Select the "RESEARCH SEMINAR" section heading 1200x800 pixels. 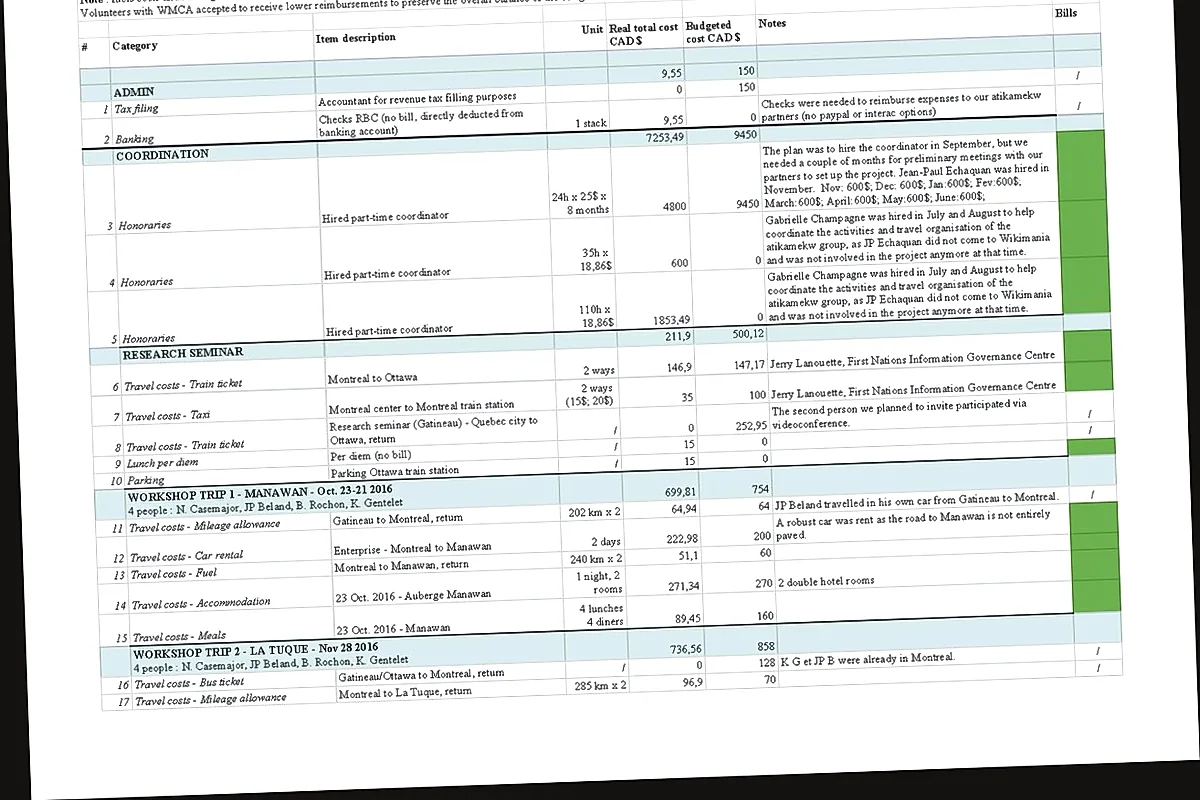(x=183, y=353)
